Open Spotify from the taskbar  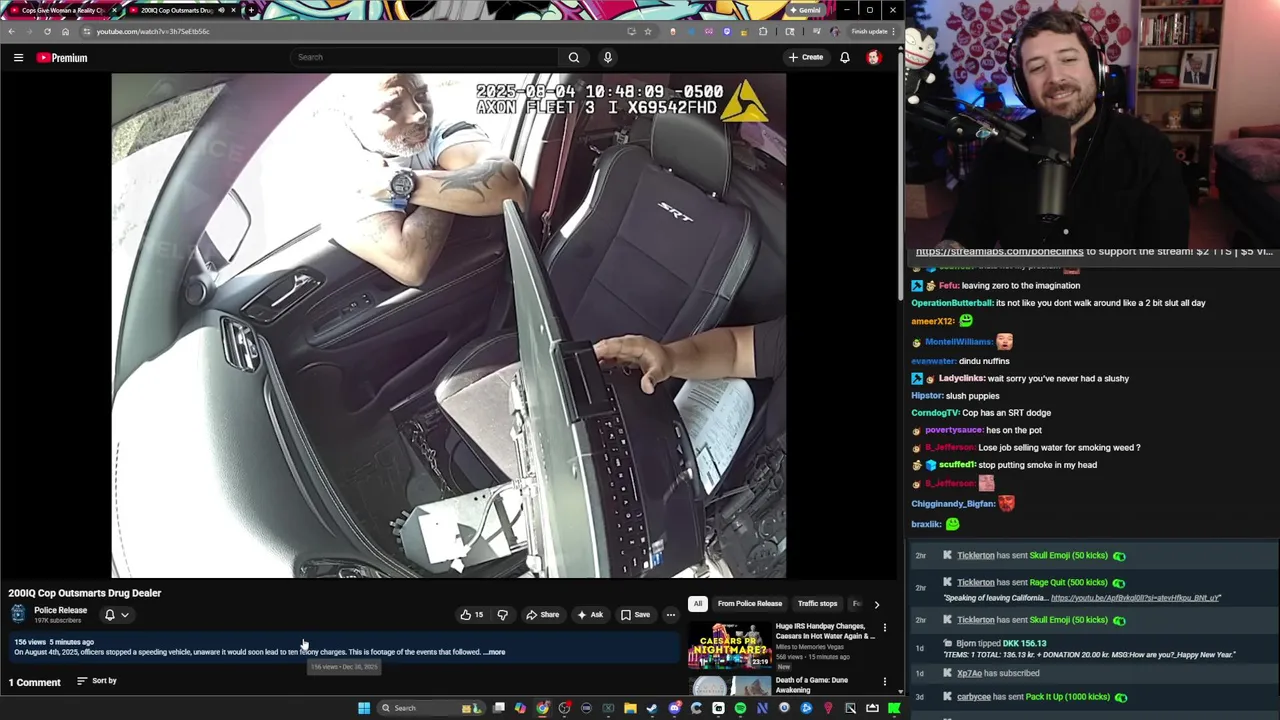point(740,708)
